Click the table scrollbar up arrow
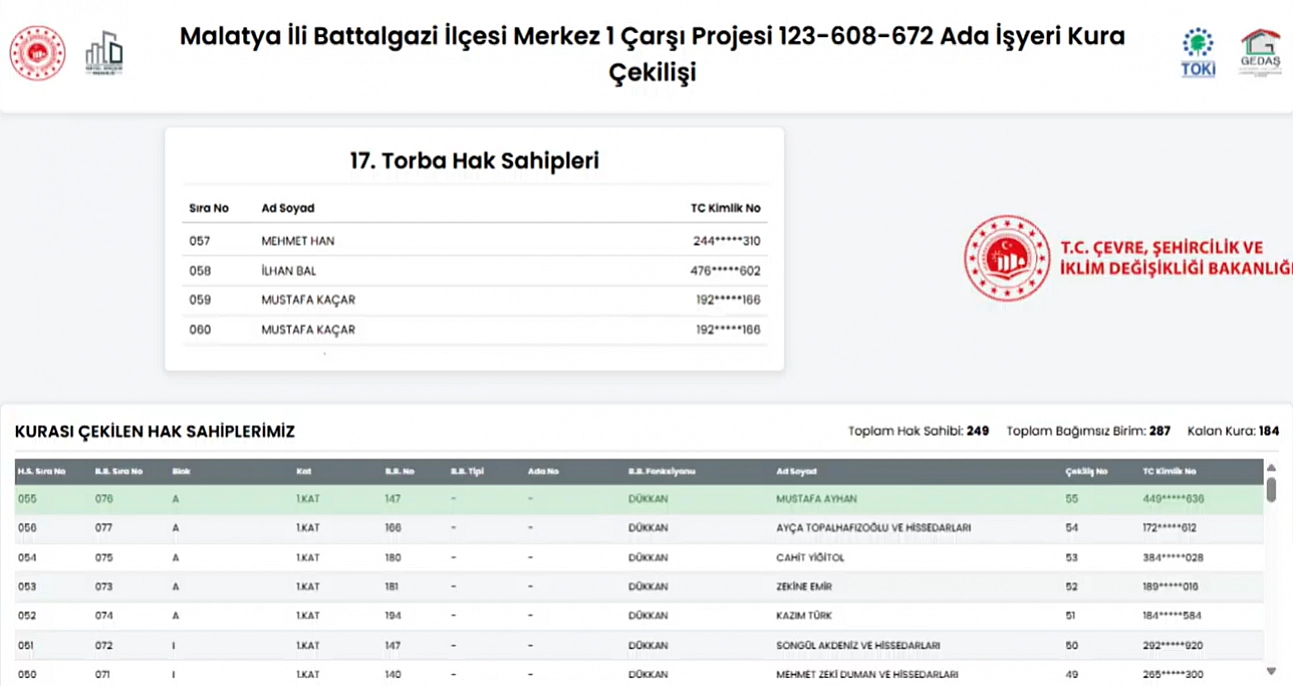 [1271, 468]
